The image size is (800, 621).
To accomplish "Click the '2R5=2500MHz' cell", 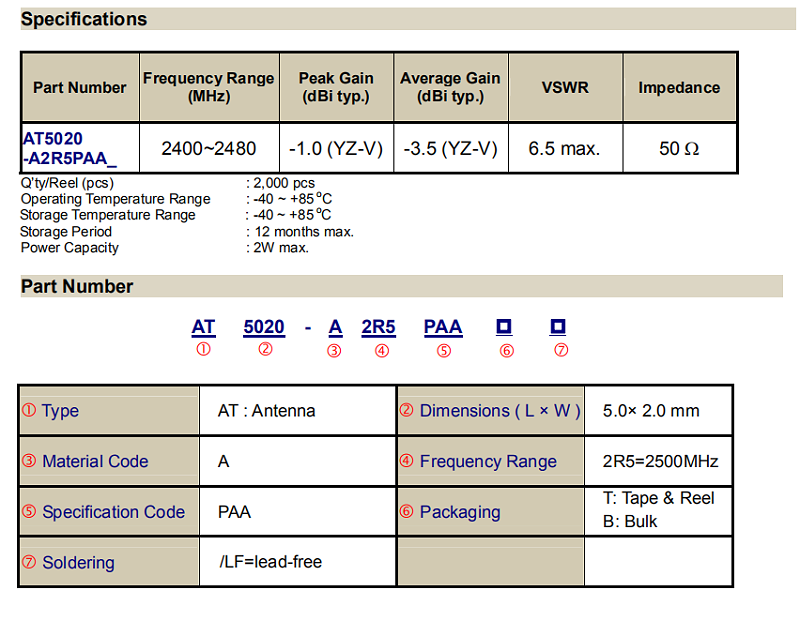I will (x=658, y=461).
